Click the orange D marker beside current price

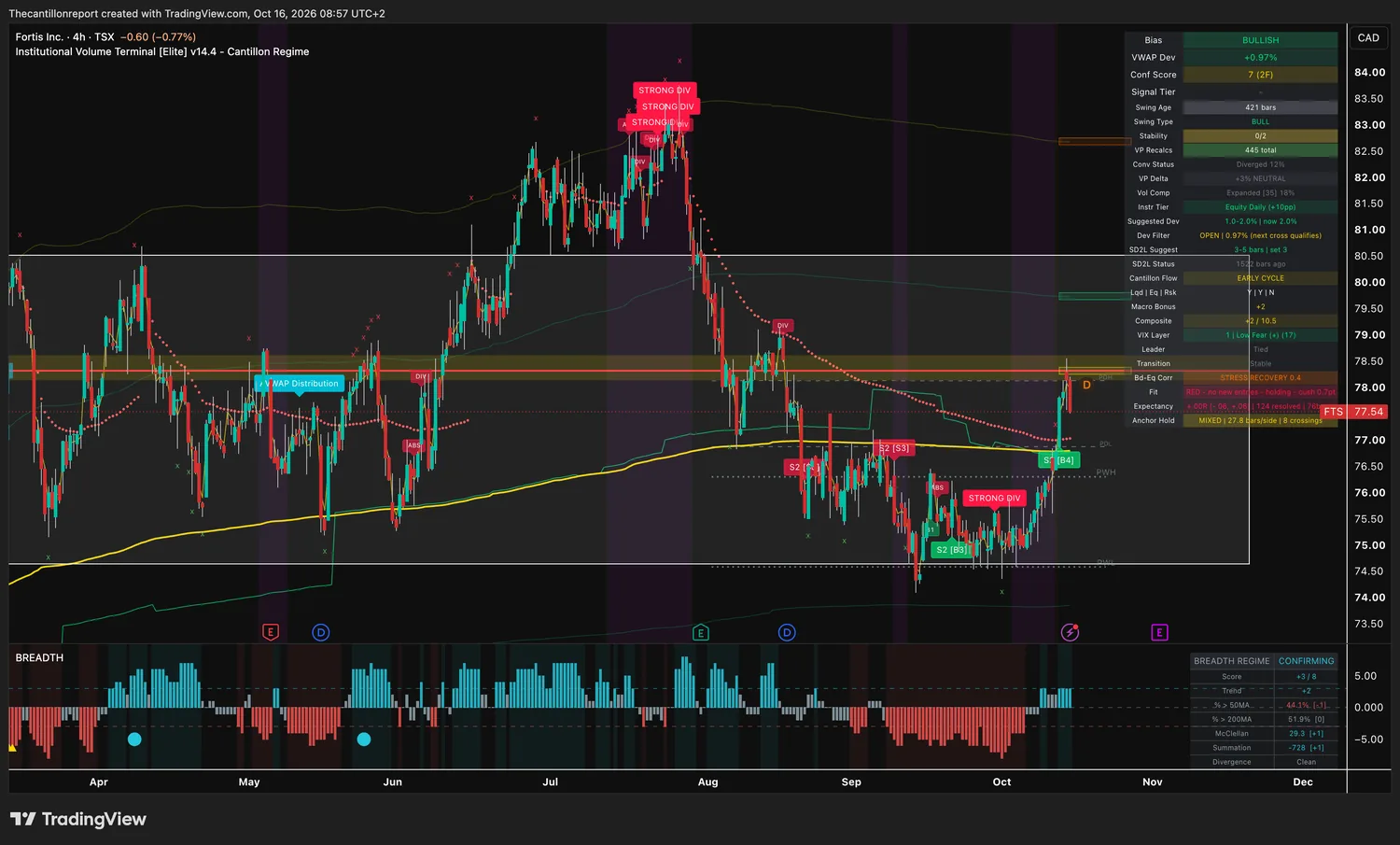coord(1086,385)
